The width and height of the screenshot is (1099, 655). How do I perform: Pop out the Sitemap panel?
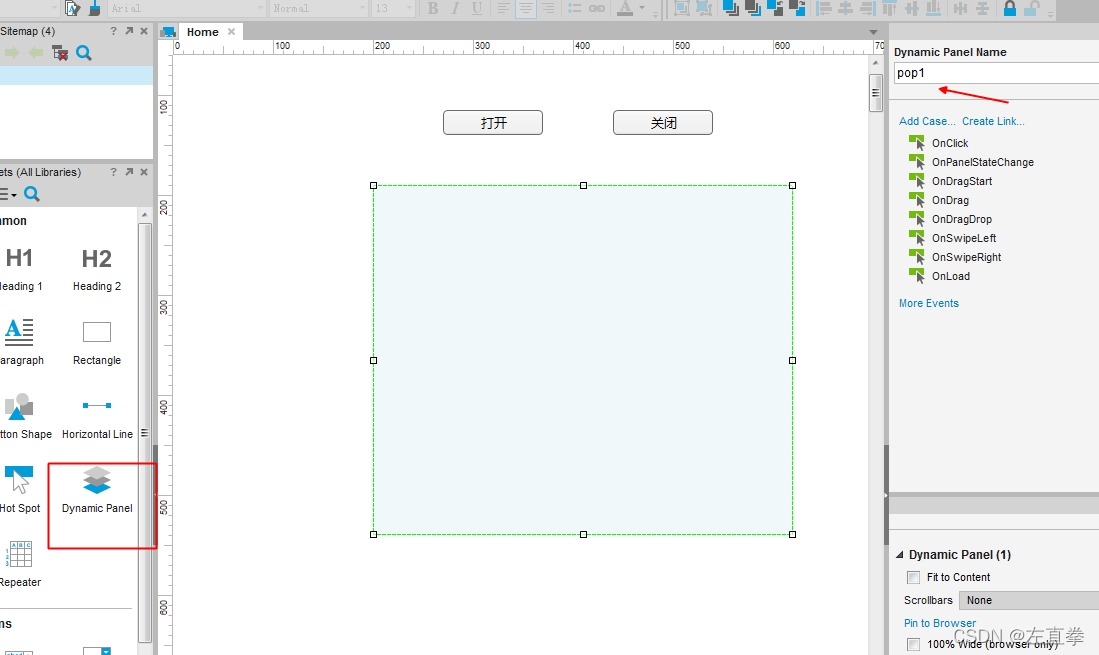point(129,31)
